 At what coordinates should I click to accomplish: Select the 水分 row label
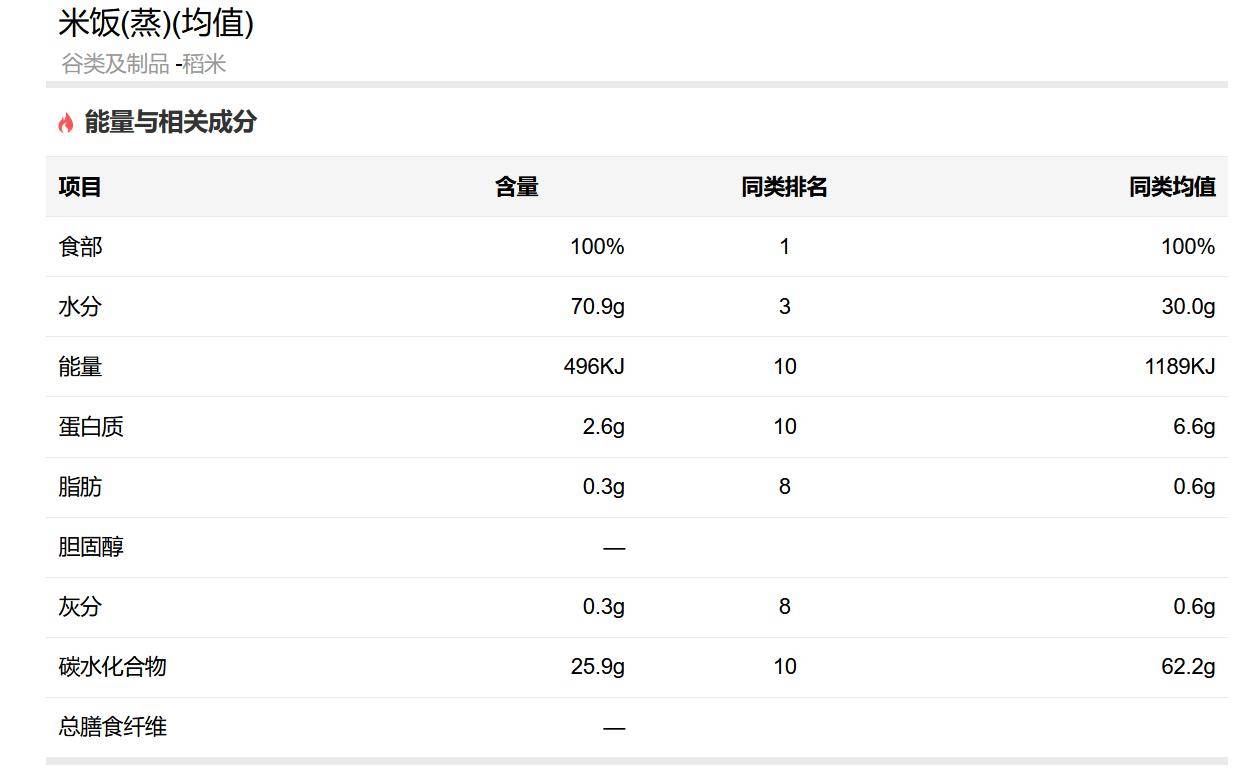coord(80,306)
